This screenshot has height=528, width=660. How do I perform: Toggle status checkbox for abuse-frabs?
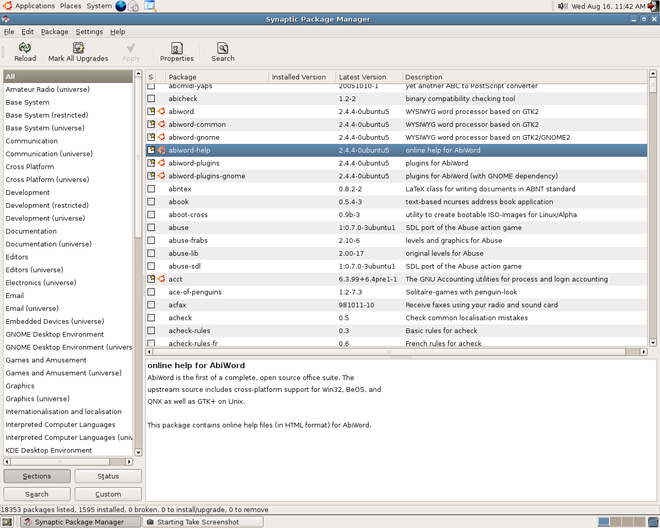coord(151,240)
